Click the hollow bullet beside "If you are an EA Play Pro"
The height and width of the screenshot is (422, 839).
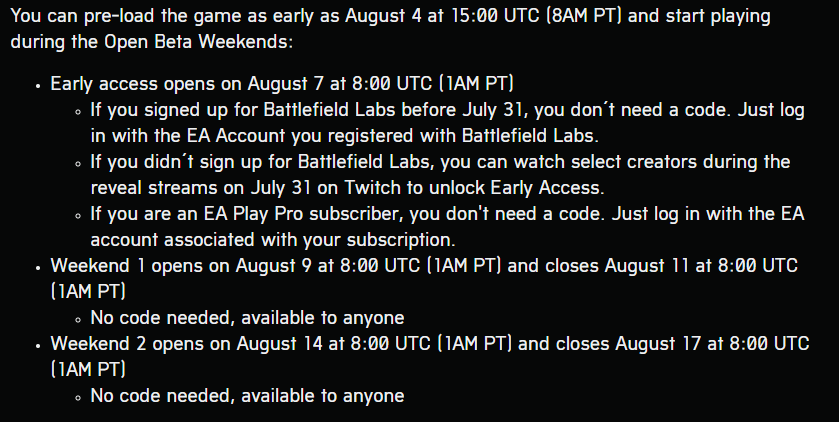pyautogui.click(x=78, y=216)
